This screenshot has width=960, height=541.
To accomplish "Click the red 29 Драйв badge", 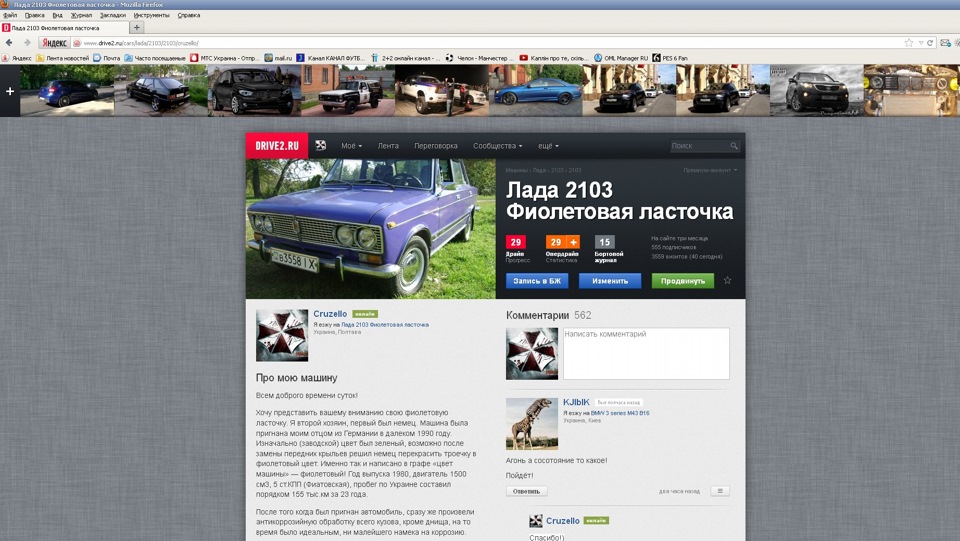I will [x=516, y=242].
